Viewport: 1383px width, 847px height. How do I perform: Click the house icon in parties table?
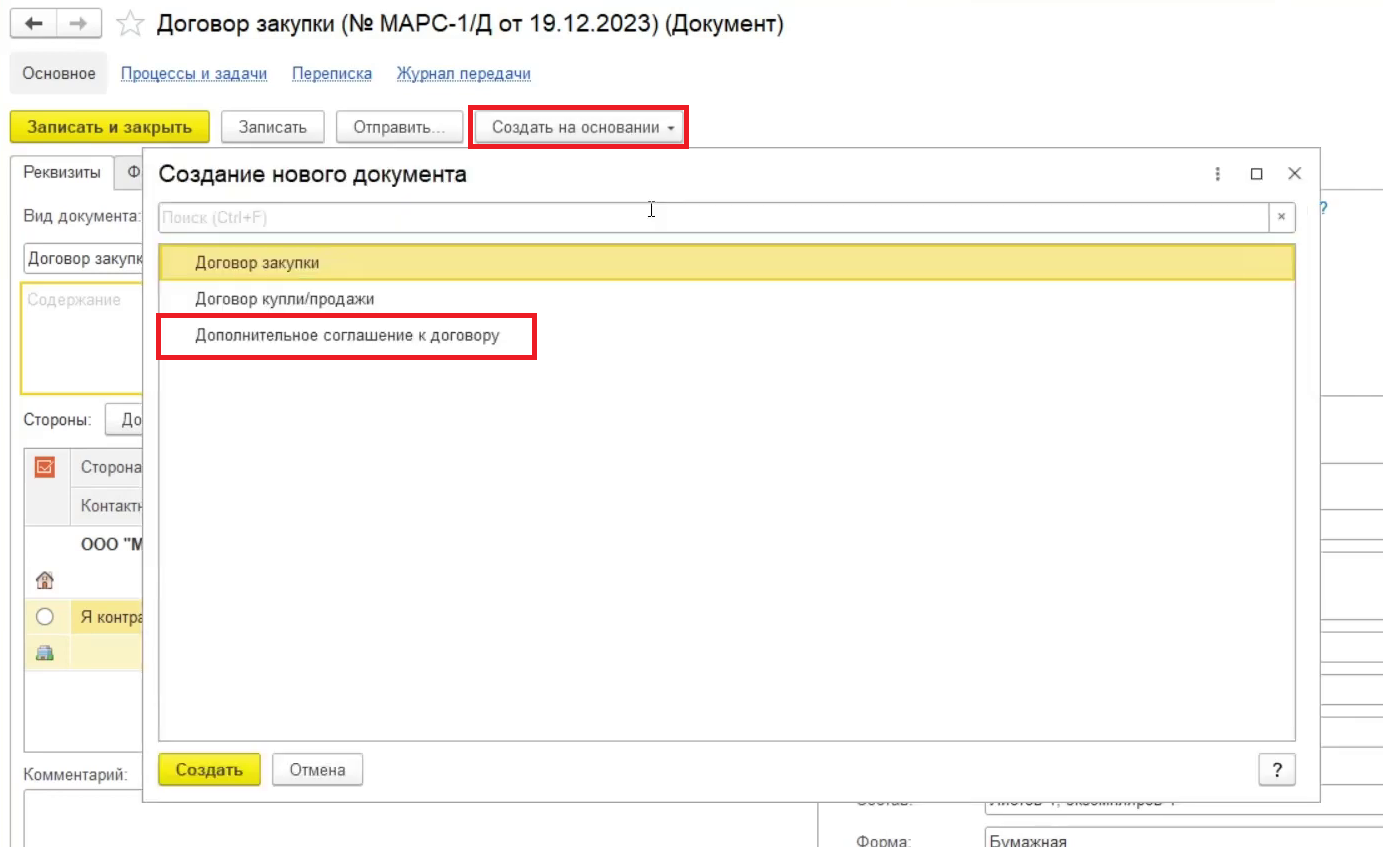tap(44, 580)
